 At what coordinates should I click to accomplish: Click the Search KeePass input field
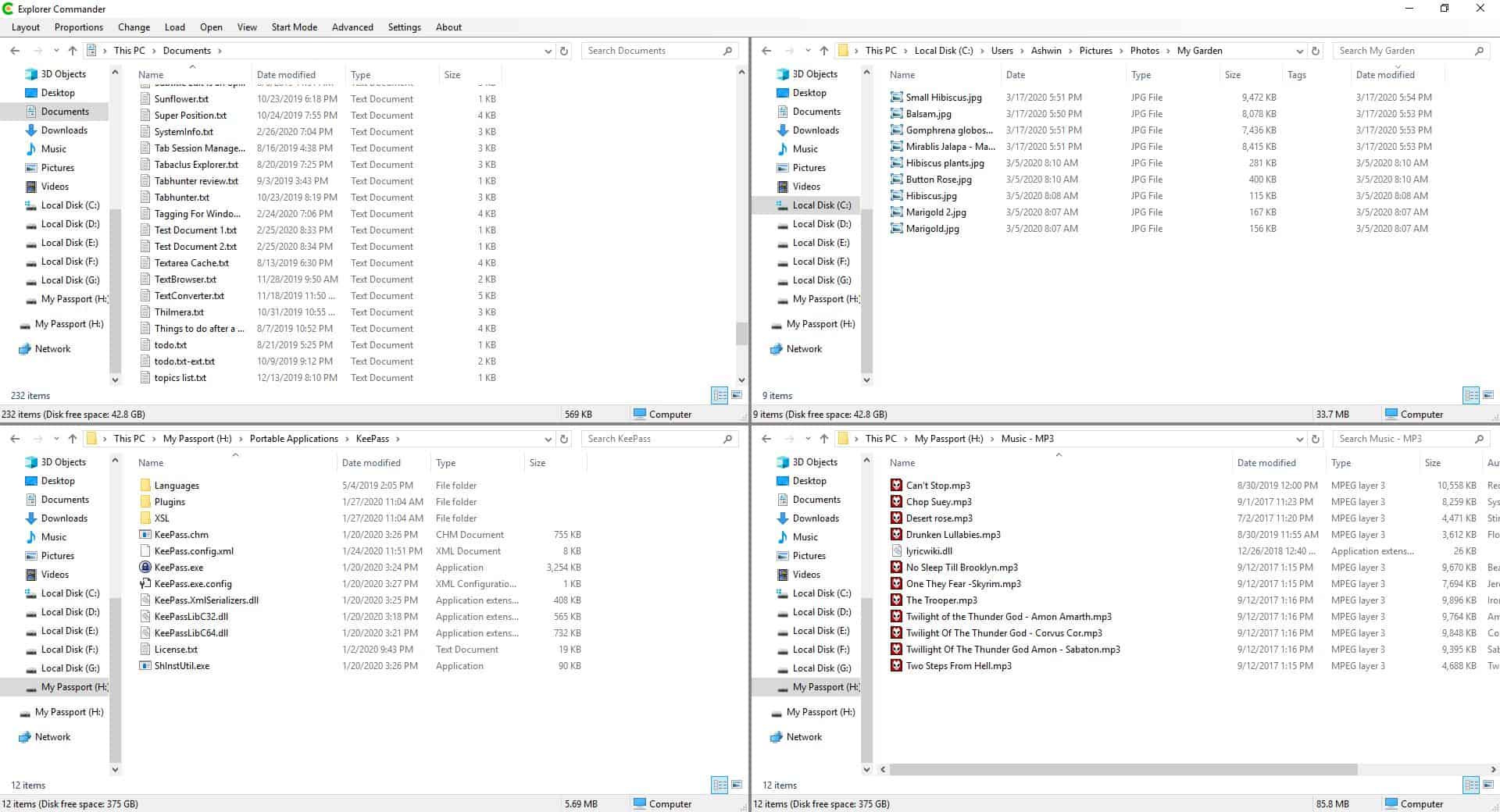[652, 439]
